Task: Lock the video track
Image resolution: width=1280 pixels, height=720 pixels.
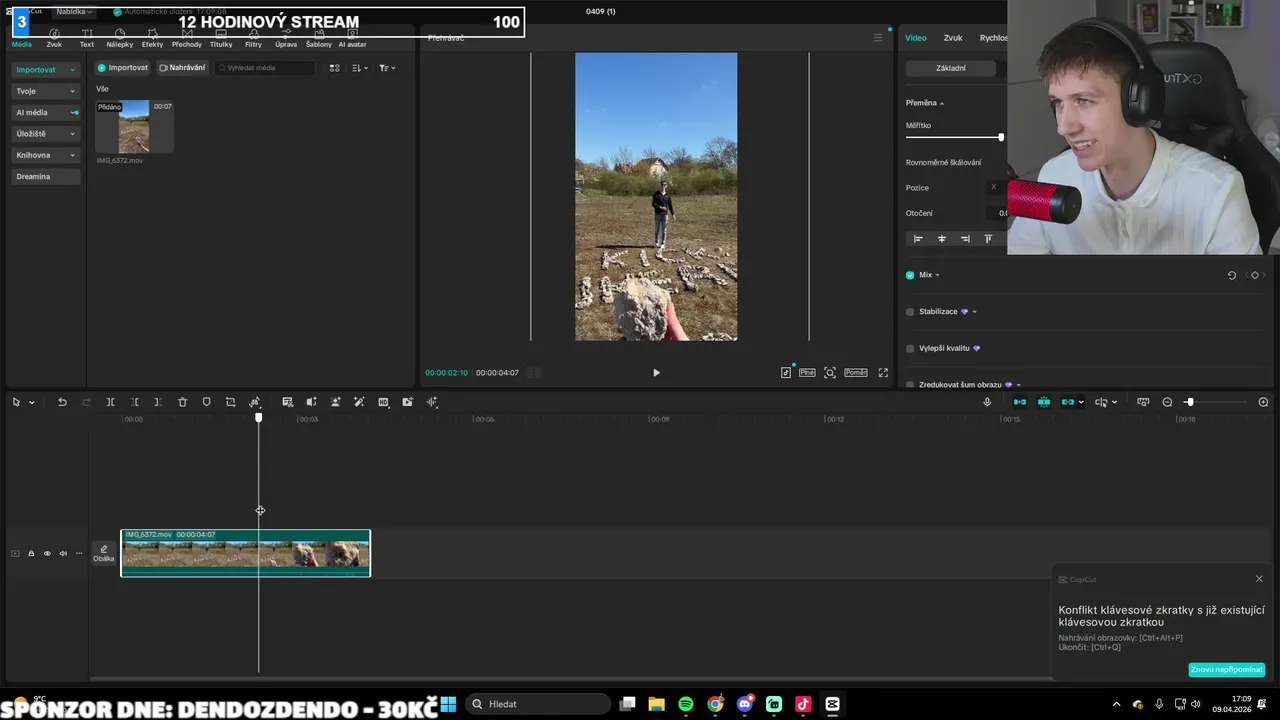Action: [x=31, y=553]
